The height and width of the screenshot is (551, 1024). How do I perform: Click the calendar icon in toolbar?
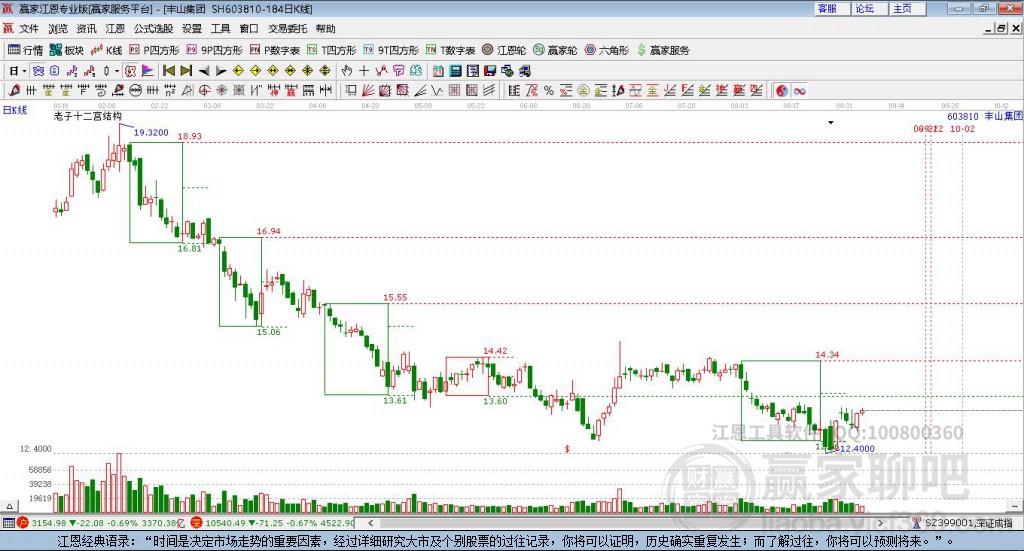tap(439, 71)
